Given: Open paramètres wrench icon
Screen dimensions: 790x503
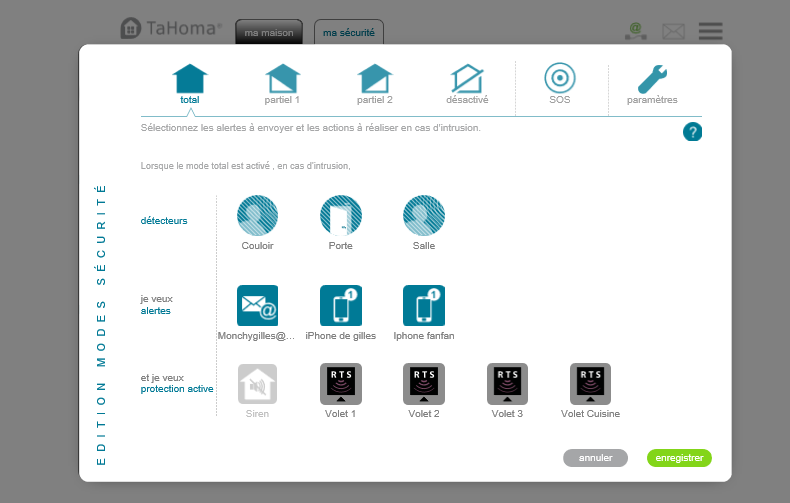Looking at the screenshot, I should tap(652, 80).
